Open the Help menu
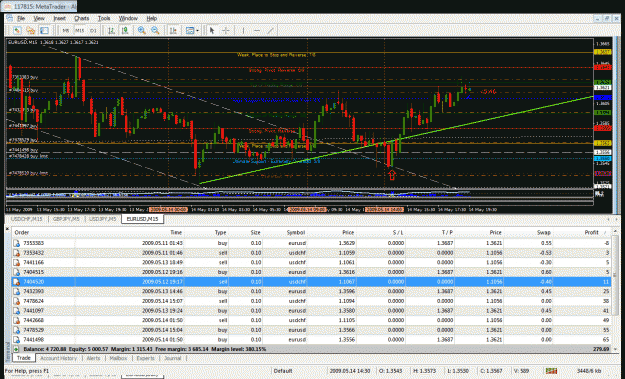Screen dimensions: 625x379 (151, 18)
